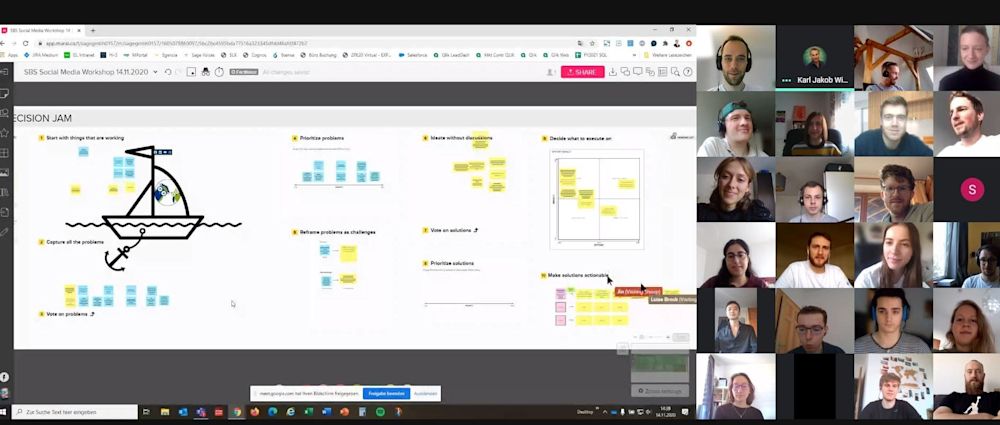Open the outline list panel icon
Screen dimensions: 1000x425
(x=663, y=72)
